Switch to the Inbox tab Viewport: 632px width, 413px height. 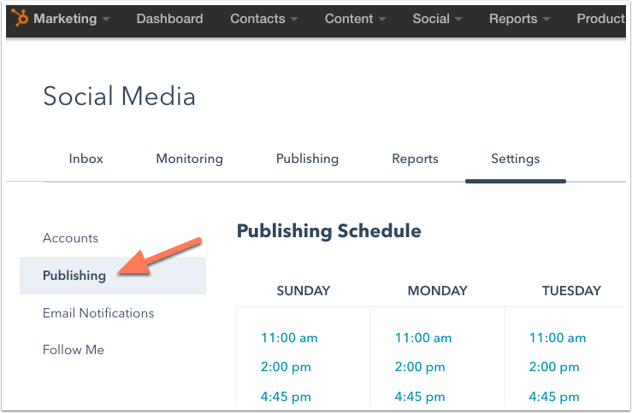[x=86, y=159]
